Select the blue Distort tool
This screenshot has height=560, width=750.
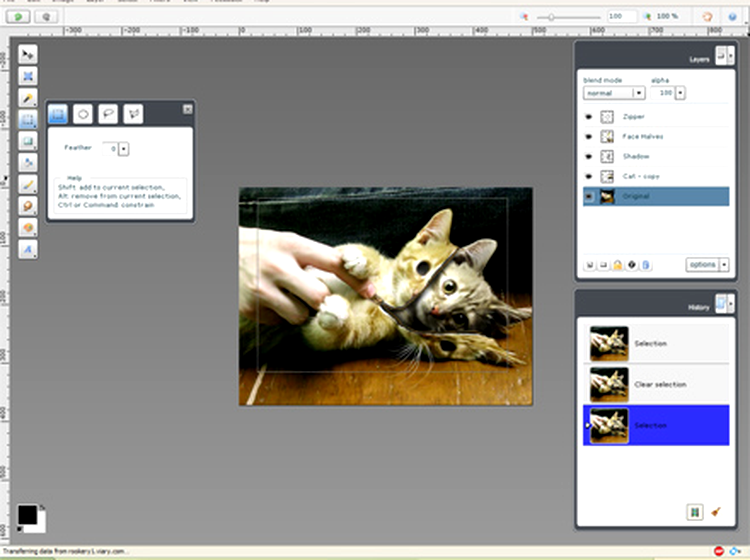(x=28, y=76)
